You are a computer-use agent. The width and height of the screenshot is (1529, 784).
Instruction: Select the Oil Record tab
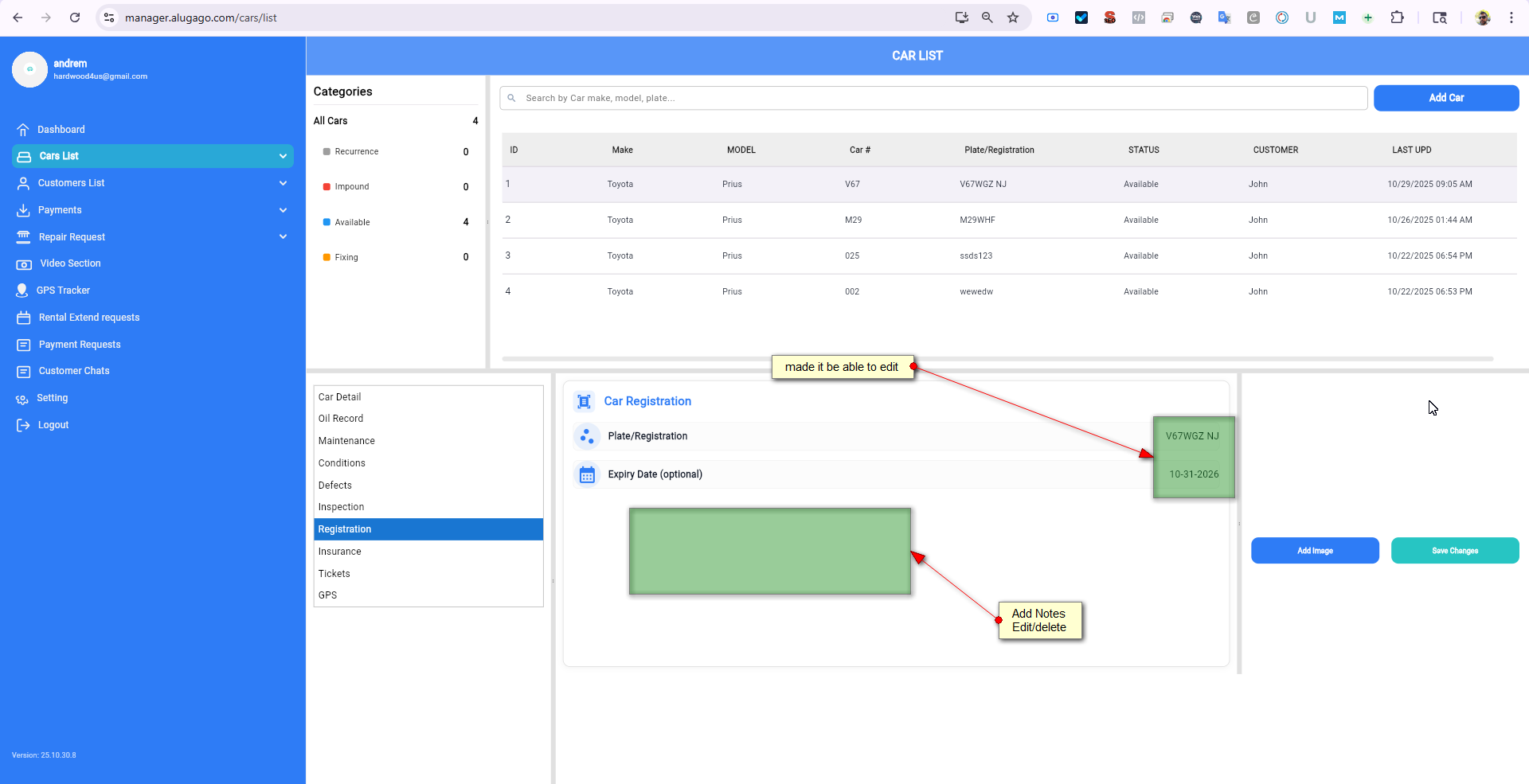(x=341, y=419)
